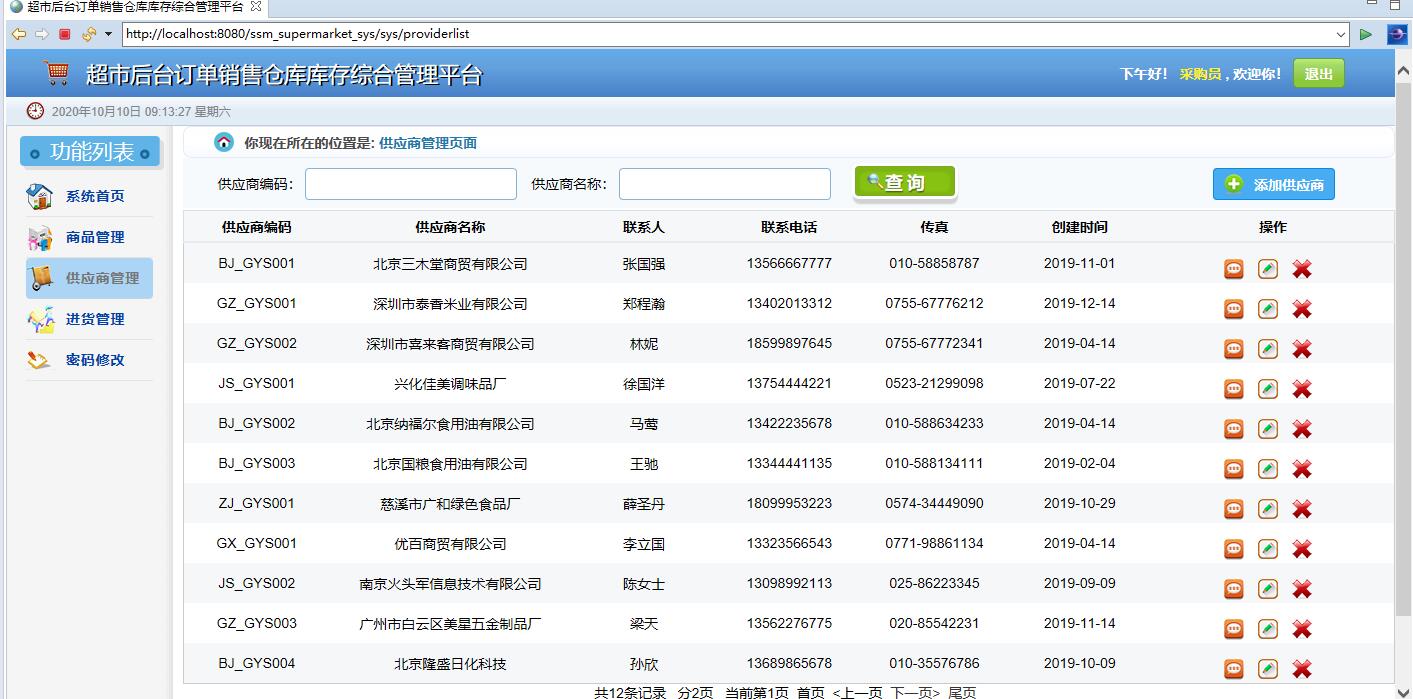This screenshot has height=699, width=1413.
Task: Delete supplier 兴化佳美调味品厂 with red X icon
Action: (x=1301, y=388)
